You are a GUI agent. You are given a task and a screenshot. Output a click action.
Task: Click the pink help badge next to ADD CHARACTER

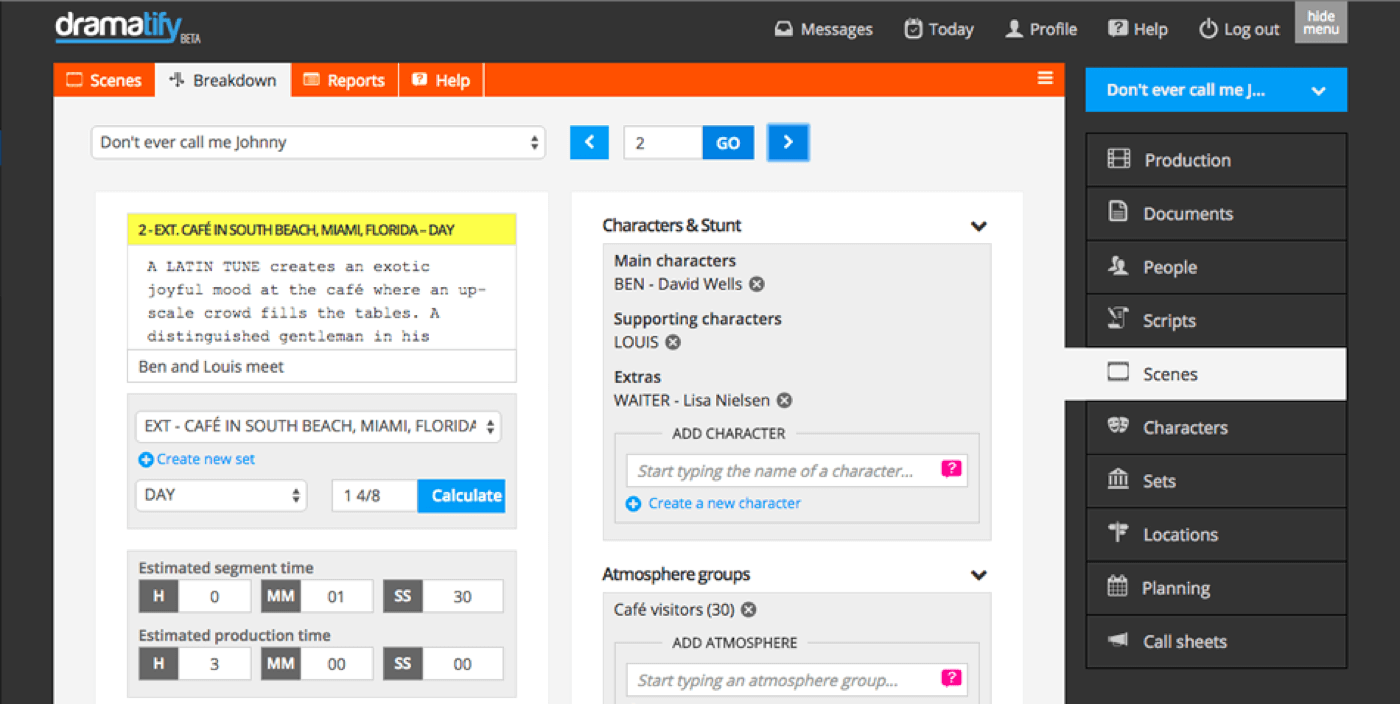[950, 469]
